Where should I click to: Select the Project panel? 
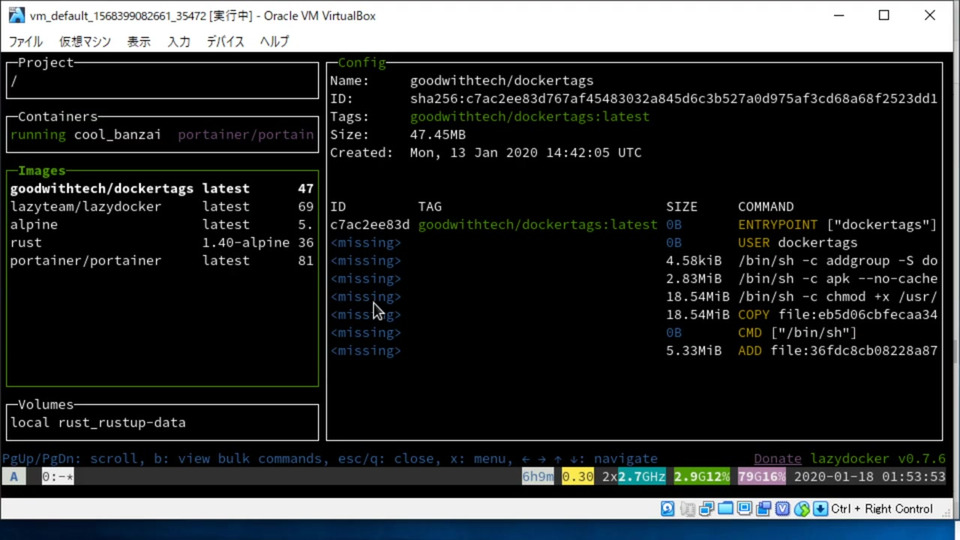coord(162,80)
